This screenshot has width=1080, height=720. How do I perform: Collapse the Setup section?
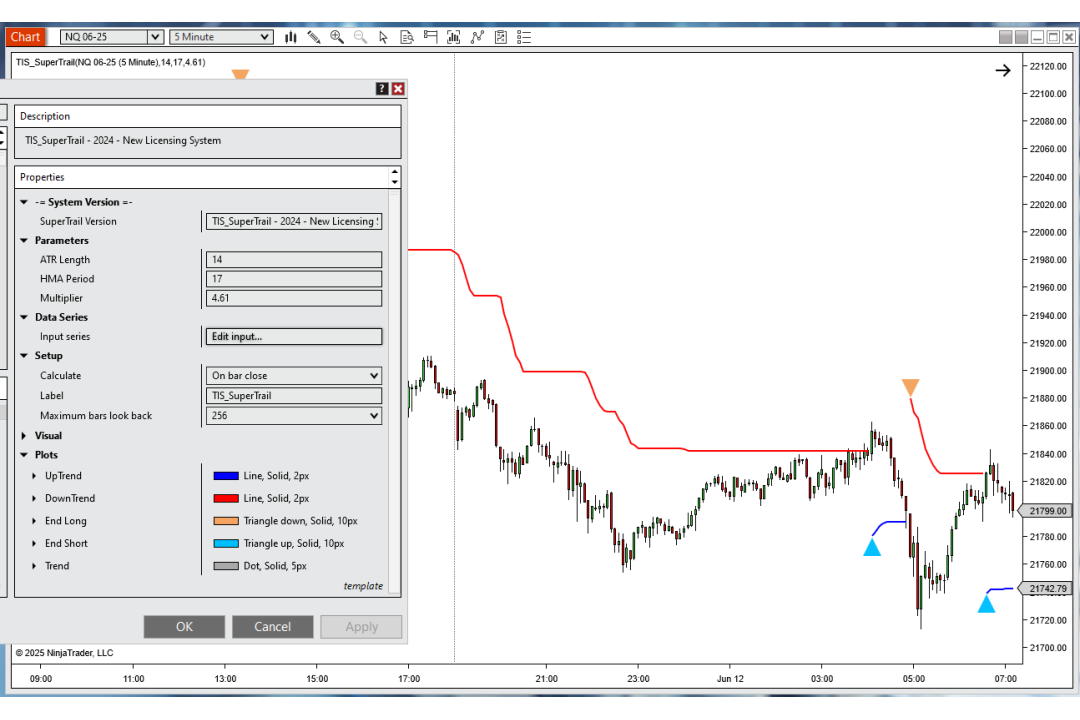pos(24,356)
